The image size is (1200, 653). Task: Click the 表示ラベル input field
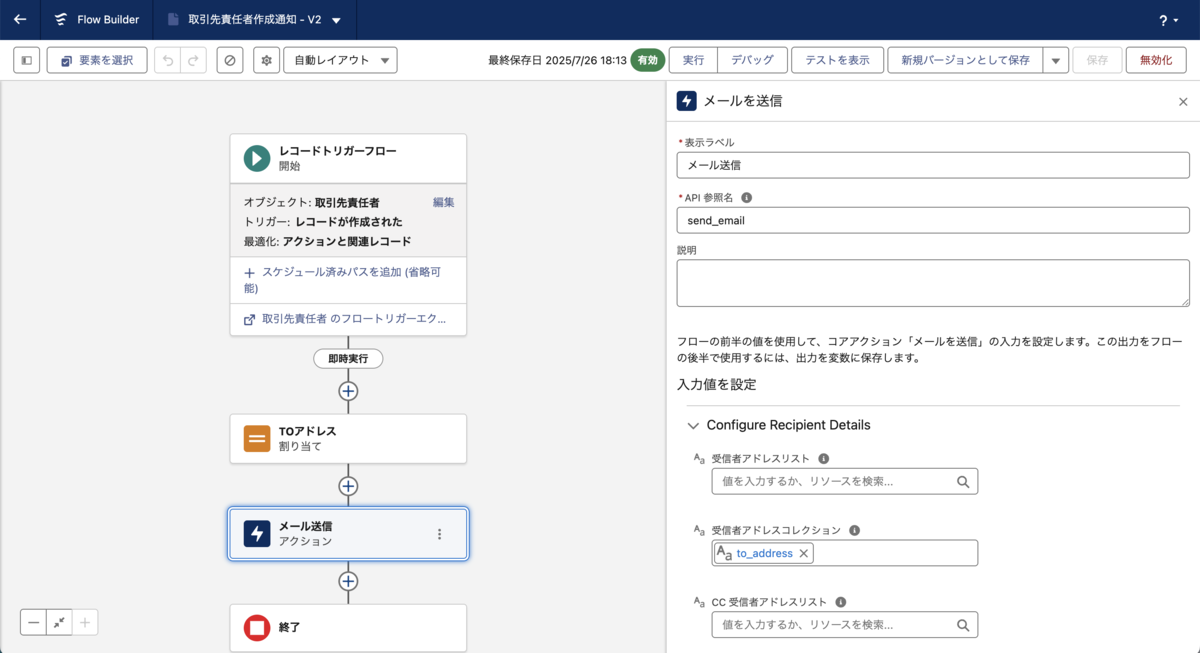[933, 165]
